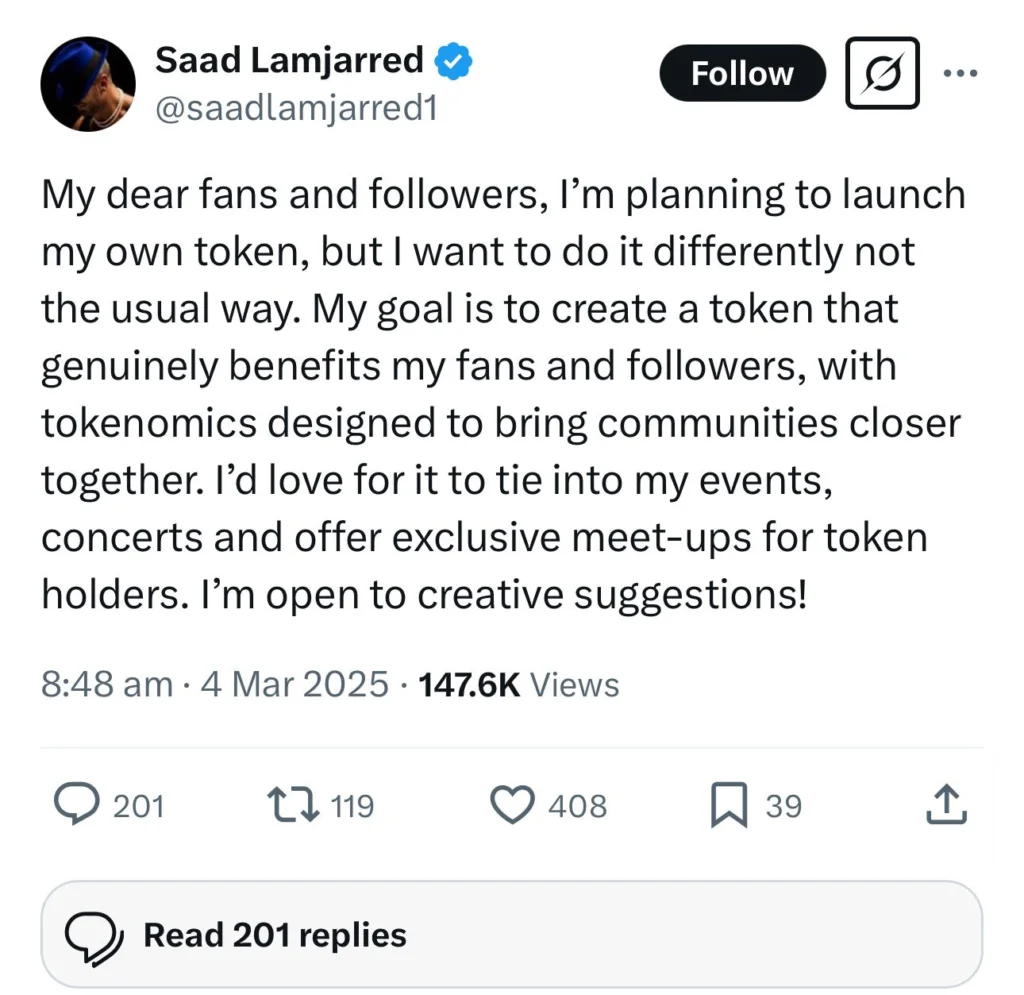Viewport: 1024px width, 995px height.
Task: Open the share icon for this post
Action: point(947,805)
